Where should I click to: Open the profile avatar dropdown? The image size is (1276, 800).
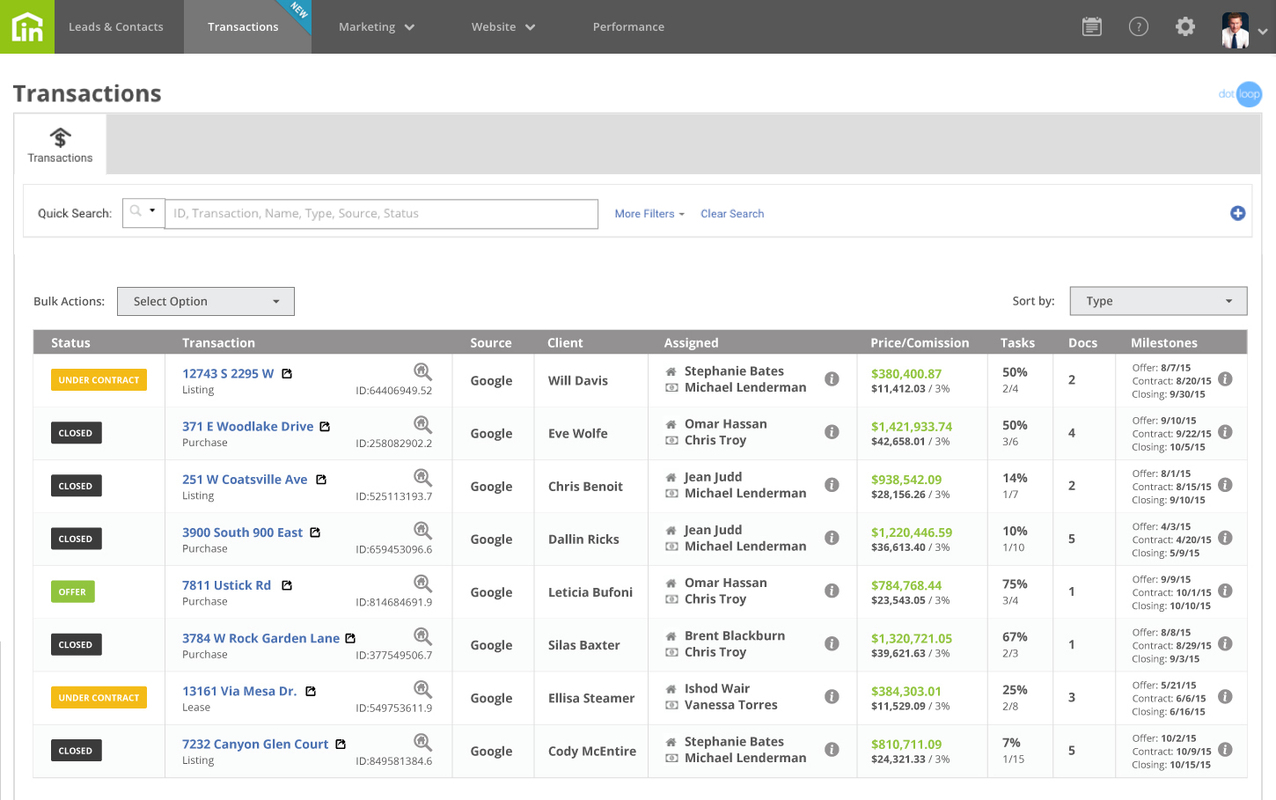[x=1240, y=27]
